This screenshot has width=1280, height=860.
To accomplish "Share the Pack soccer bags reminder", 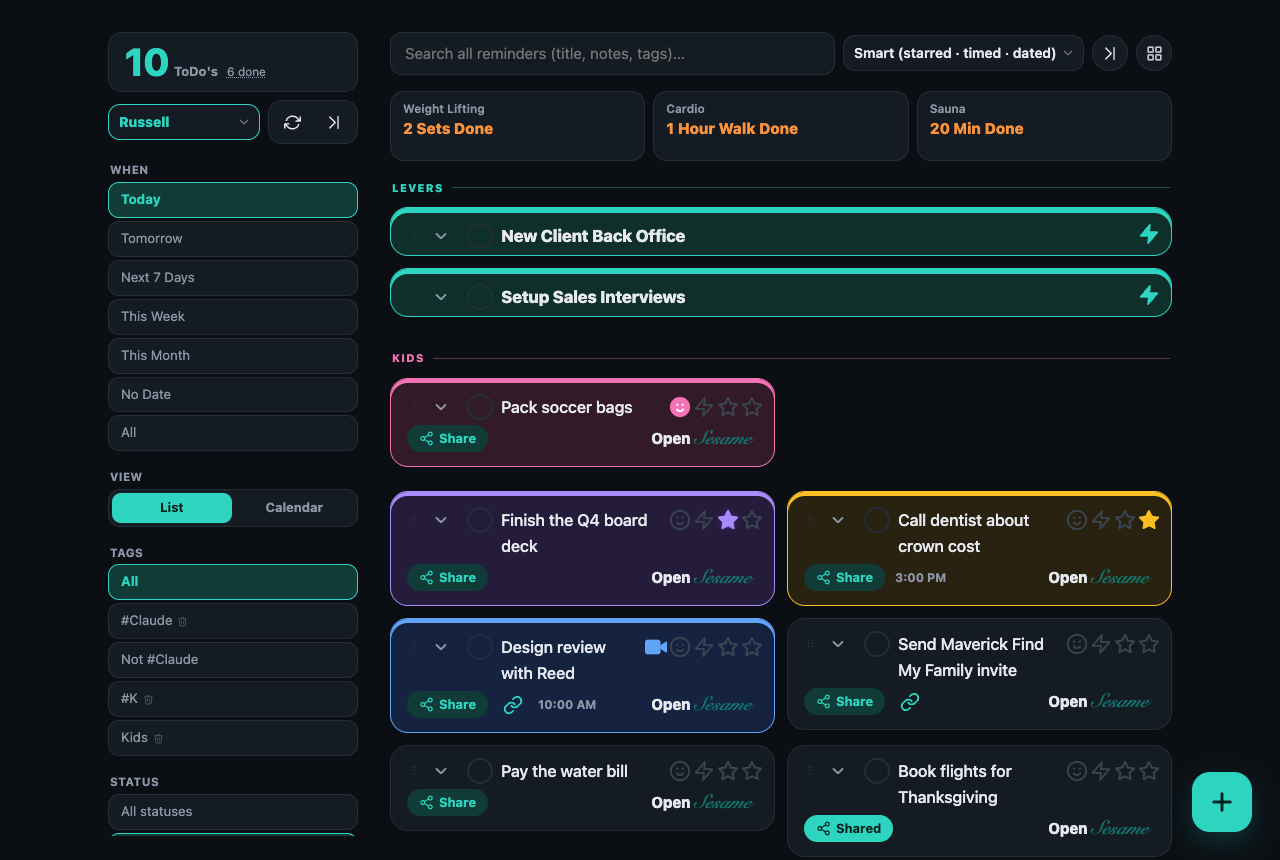I will point(447,439).
